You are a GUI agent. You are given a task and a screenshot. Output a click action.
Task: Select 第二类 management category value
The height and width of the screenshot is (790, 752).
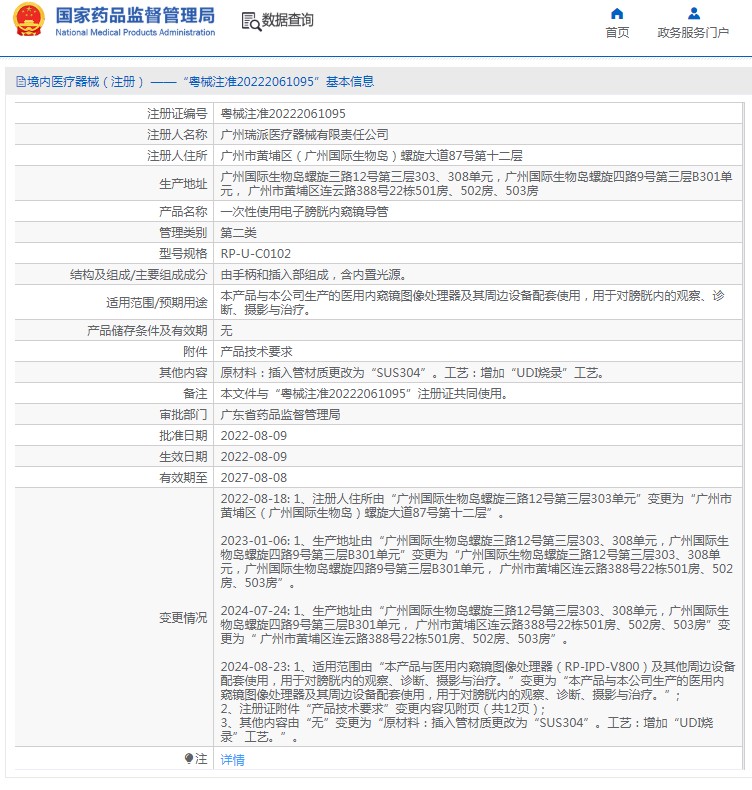(238, 233)
